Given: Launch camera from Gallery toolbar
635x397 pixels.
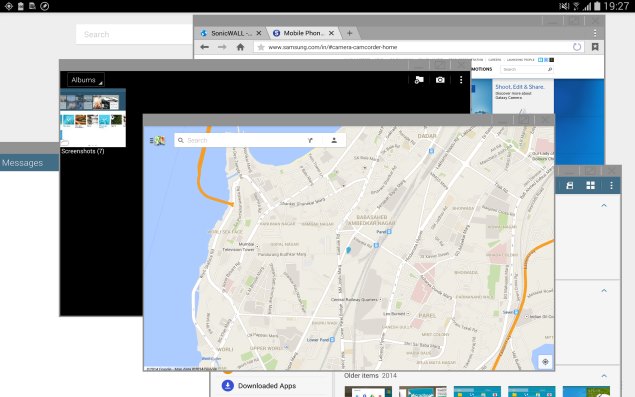Looking at the screenshot, I should click(440, 80).
